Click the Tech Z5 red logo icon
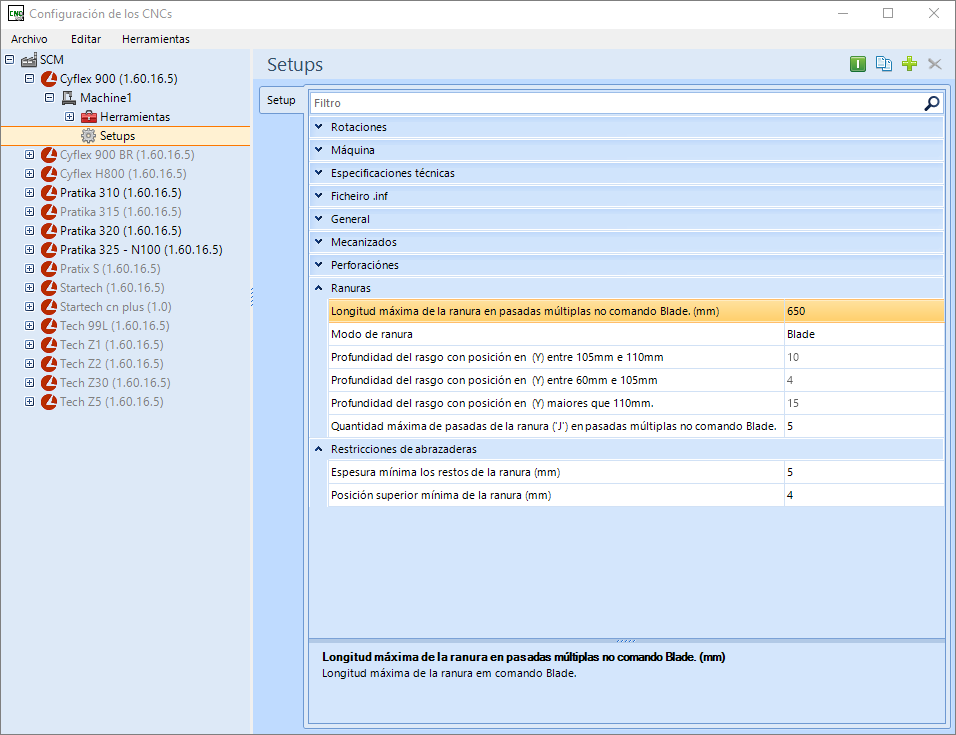 [x=49, y=402]
